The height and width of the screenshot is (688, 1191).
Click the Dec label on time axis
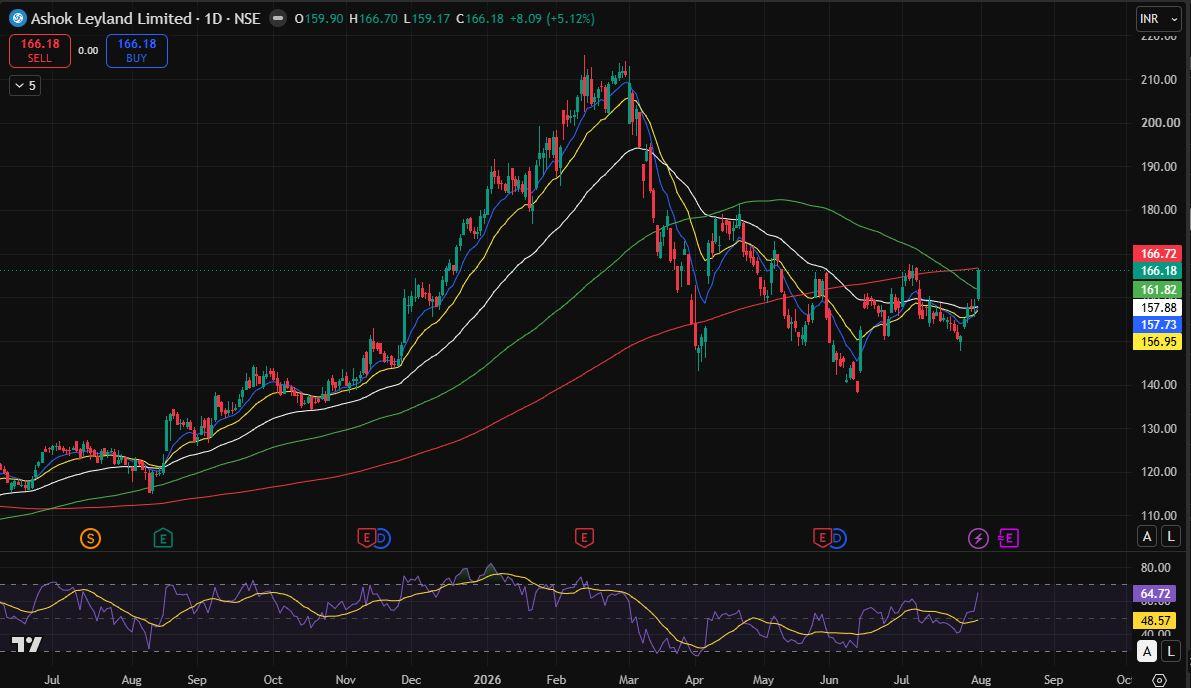(x=411, y=680)
